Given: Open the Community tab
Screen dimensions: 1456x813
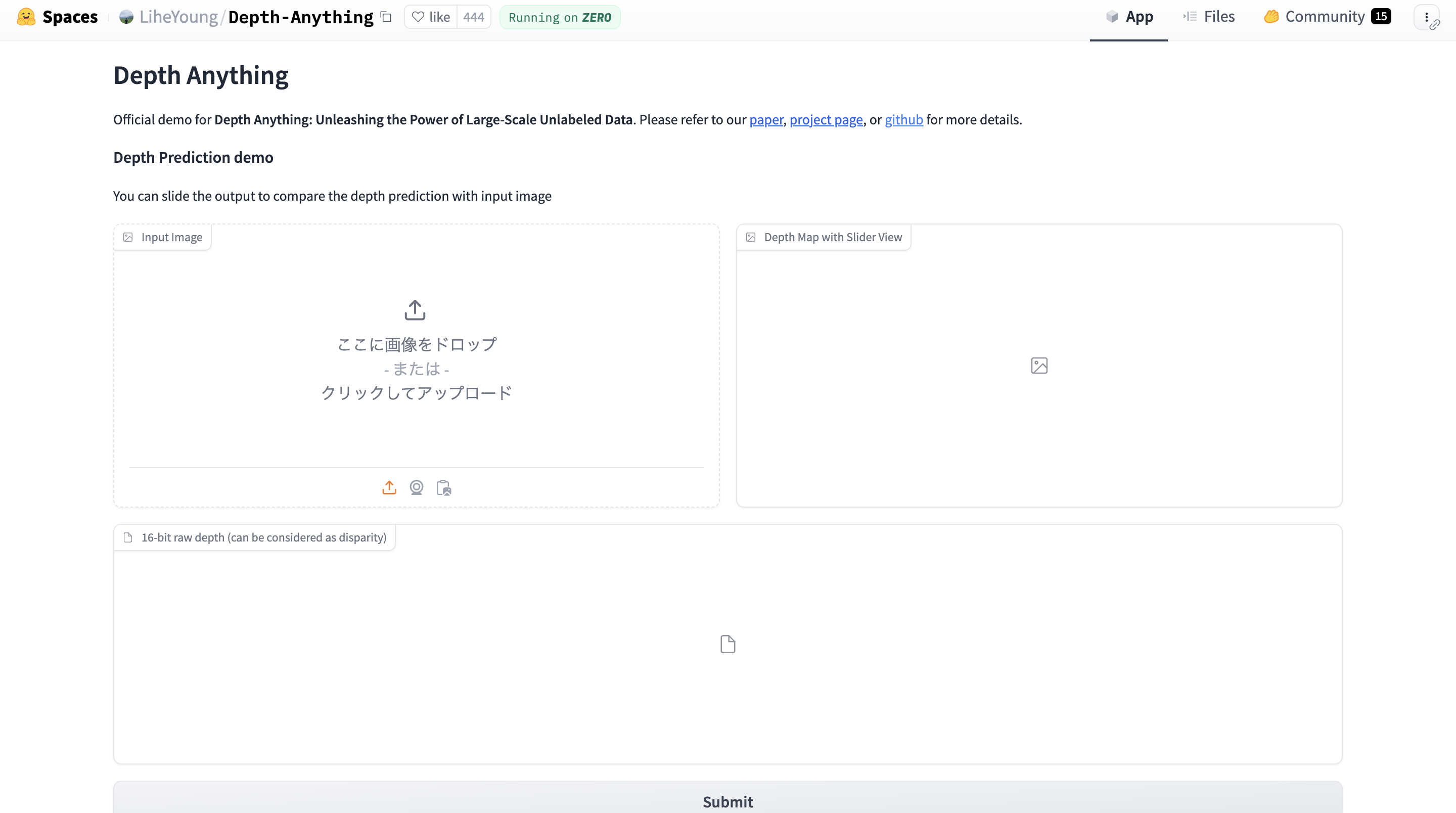Looking at the screenshot, I should (1327, 17).
